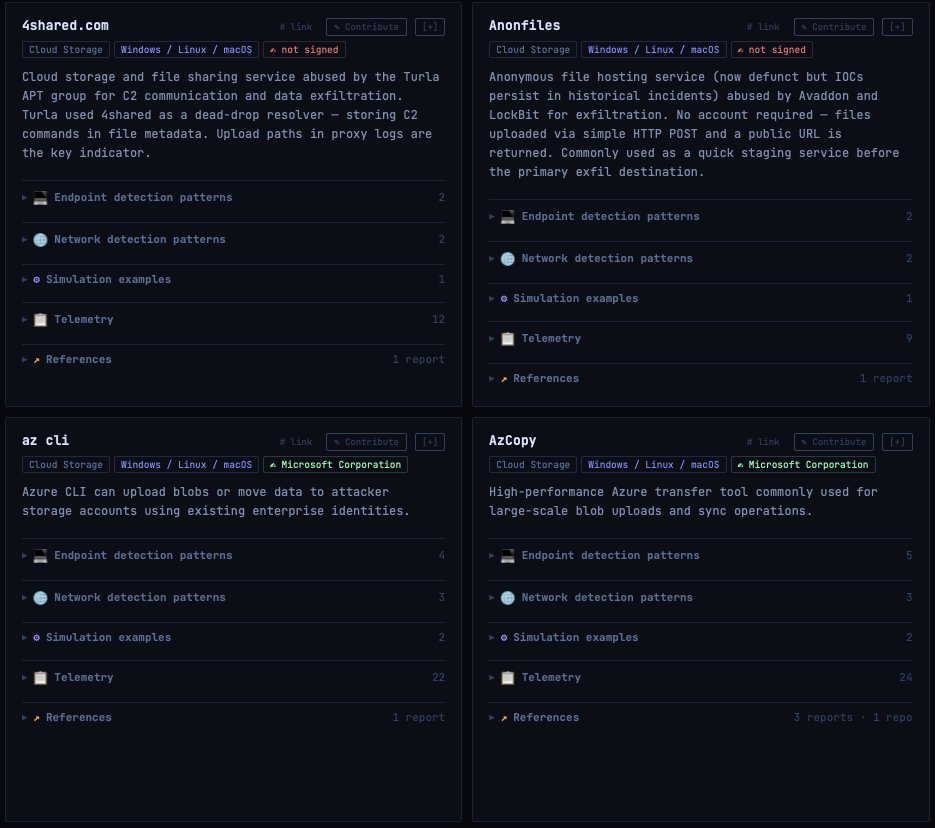Click the Anonfiles card title

coord(525,26)
